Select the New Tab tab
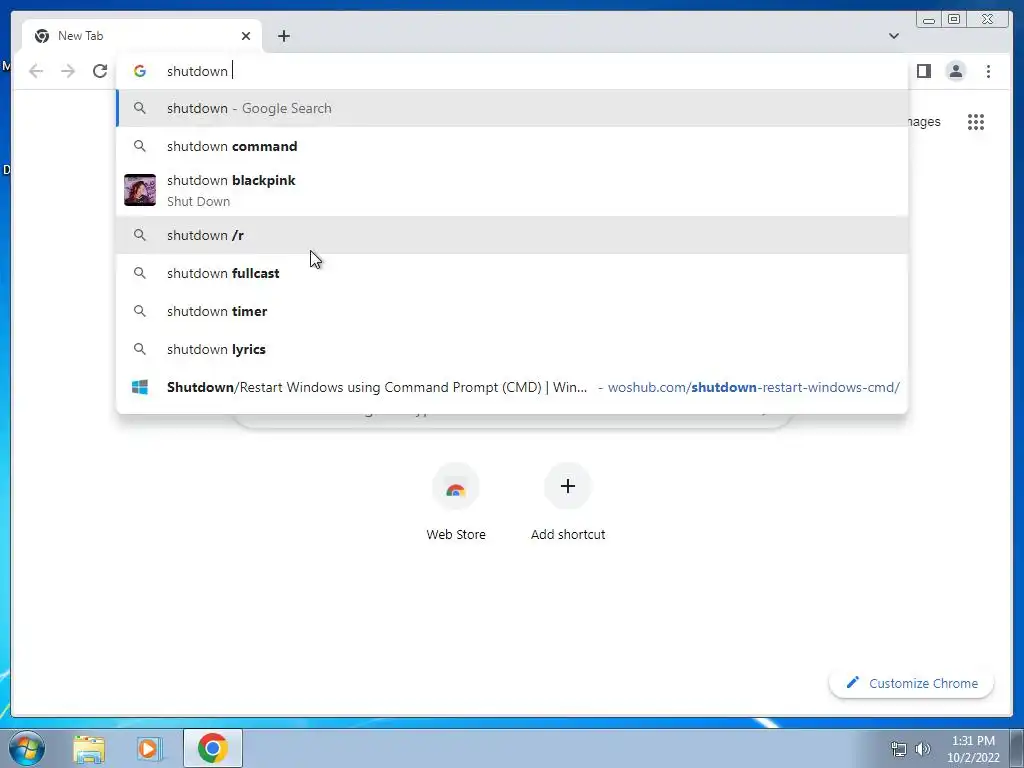 142,36
